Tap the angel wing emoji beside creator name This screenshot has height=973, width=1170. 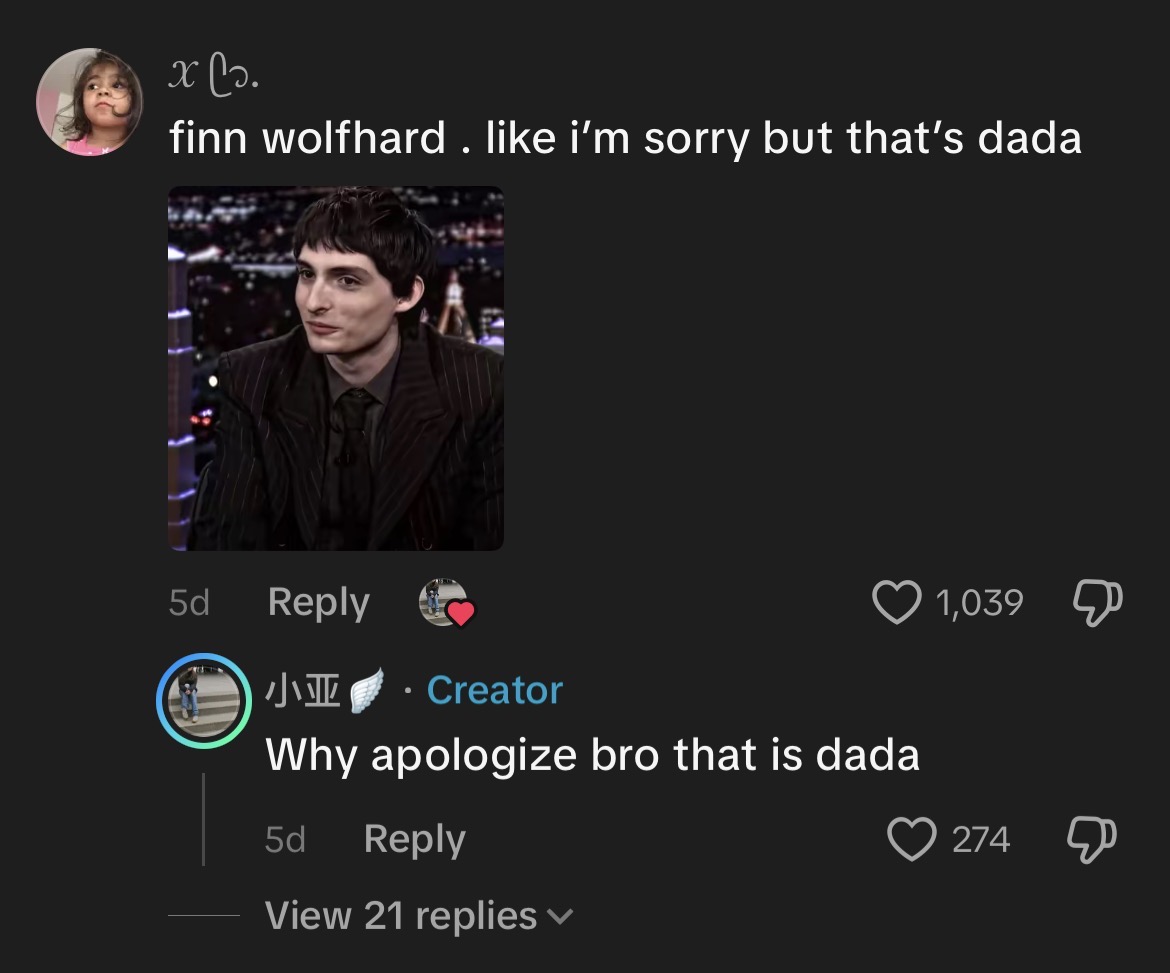[x=366, y=690]
